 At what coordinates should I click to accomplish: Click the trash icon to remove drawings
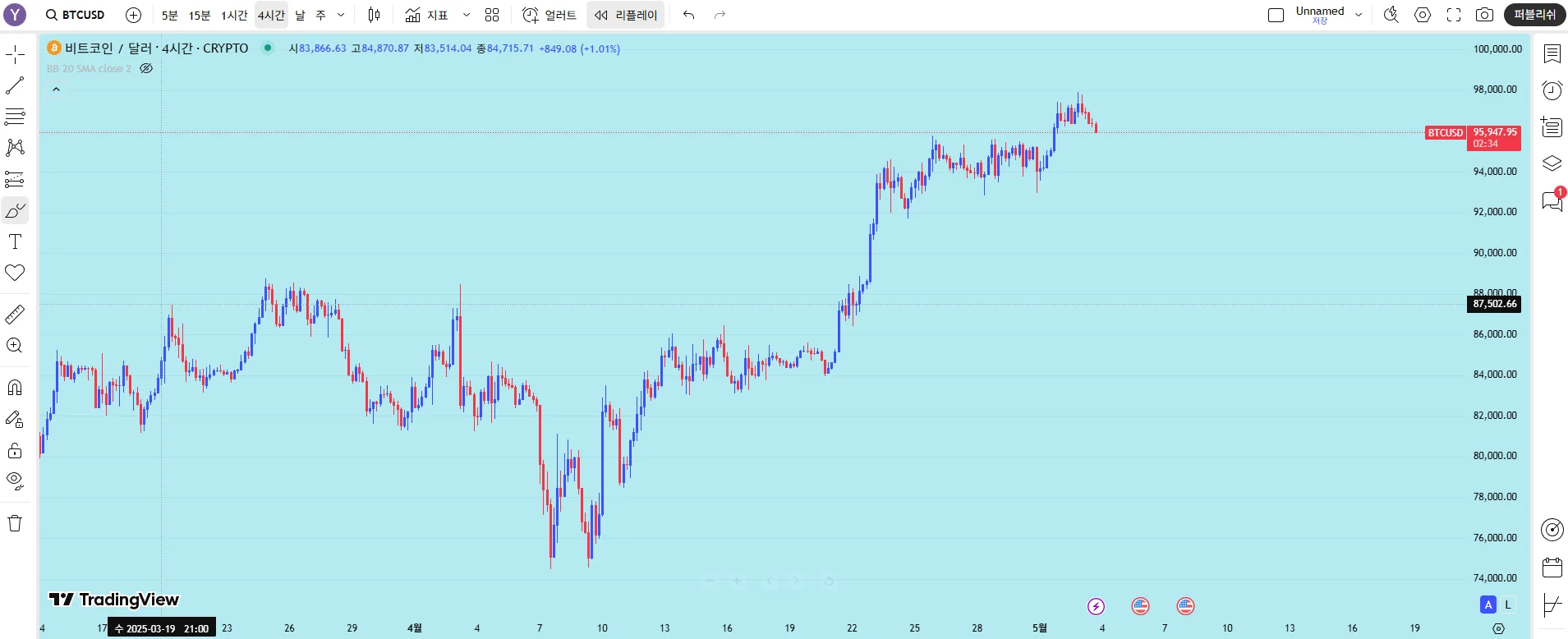coord(15,523)
